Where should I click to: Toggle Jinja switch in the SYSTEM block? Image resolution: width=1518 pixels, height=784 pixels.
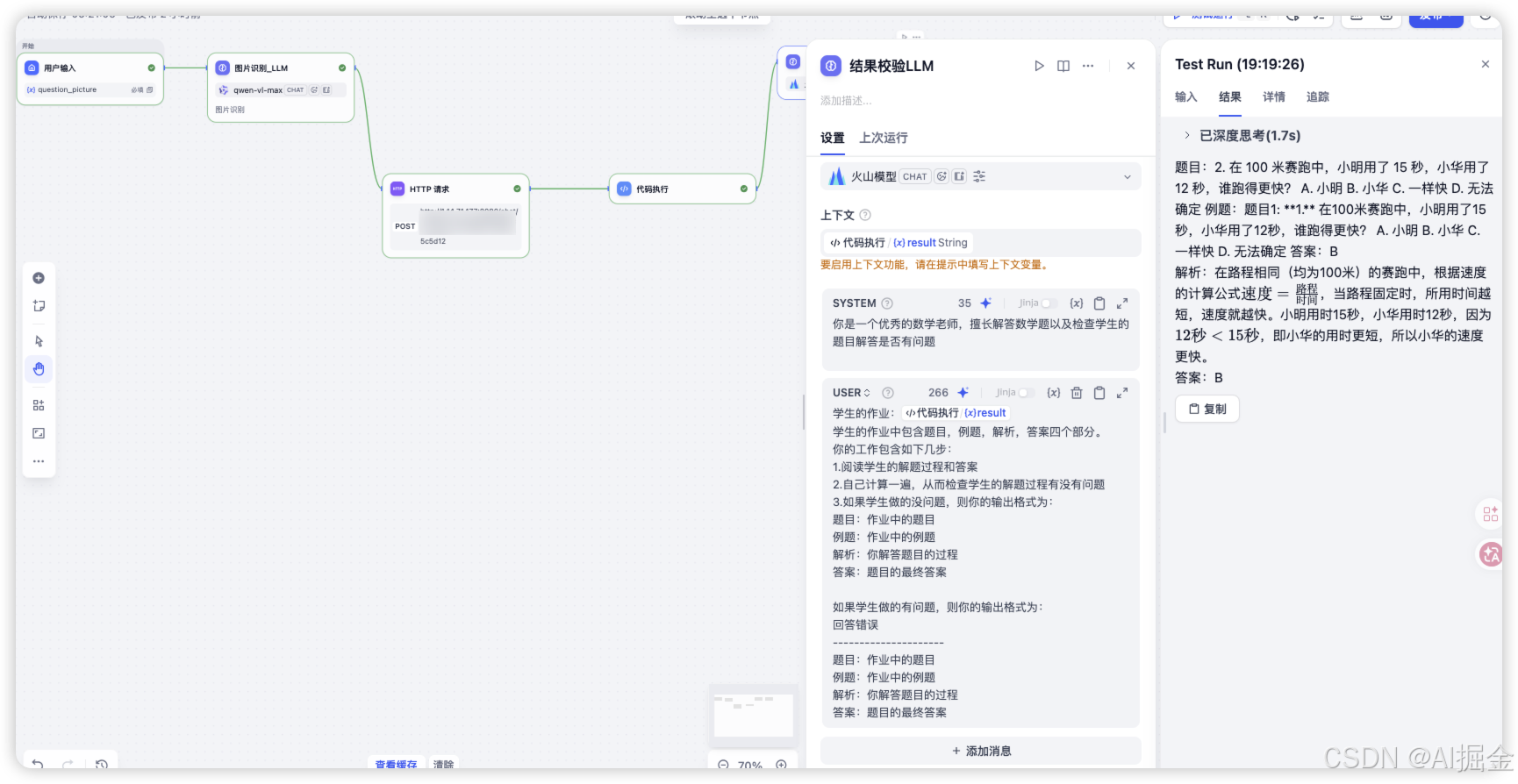(1049, 303)
